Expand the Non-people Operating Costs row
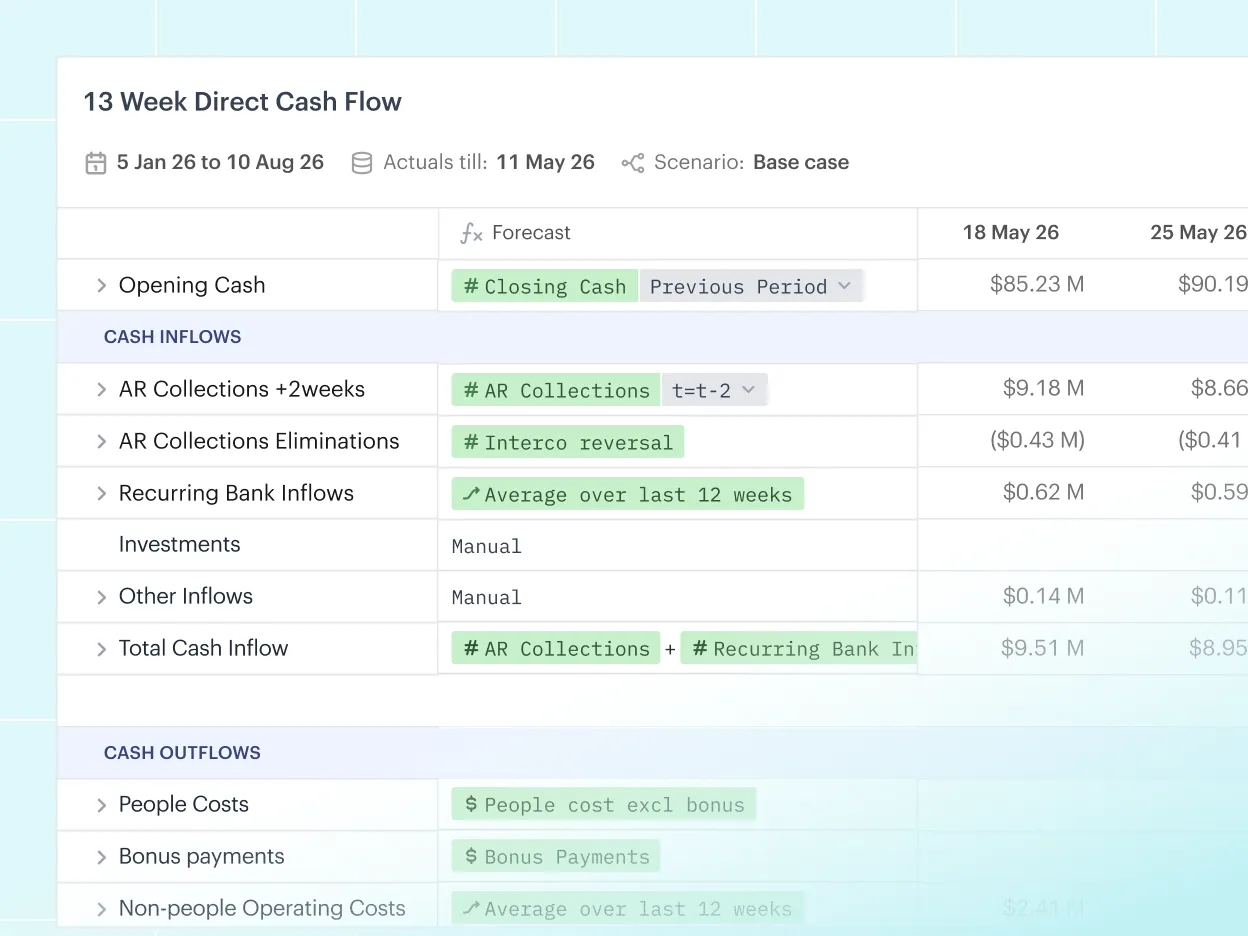Screen dimensions: 1248x936 [101, 909]
